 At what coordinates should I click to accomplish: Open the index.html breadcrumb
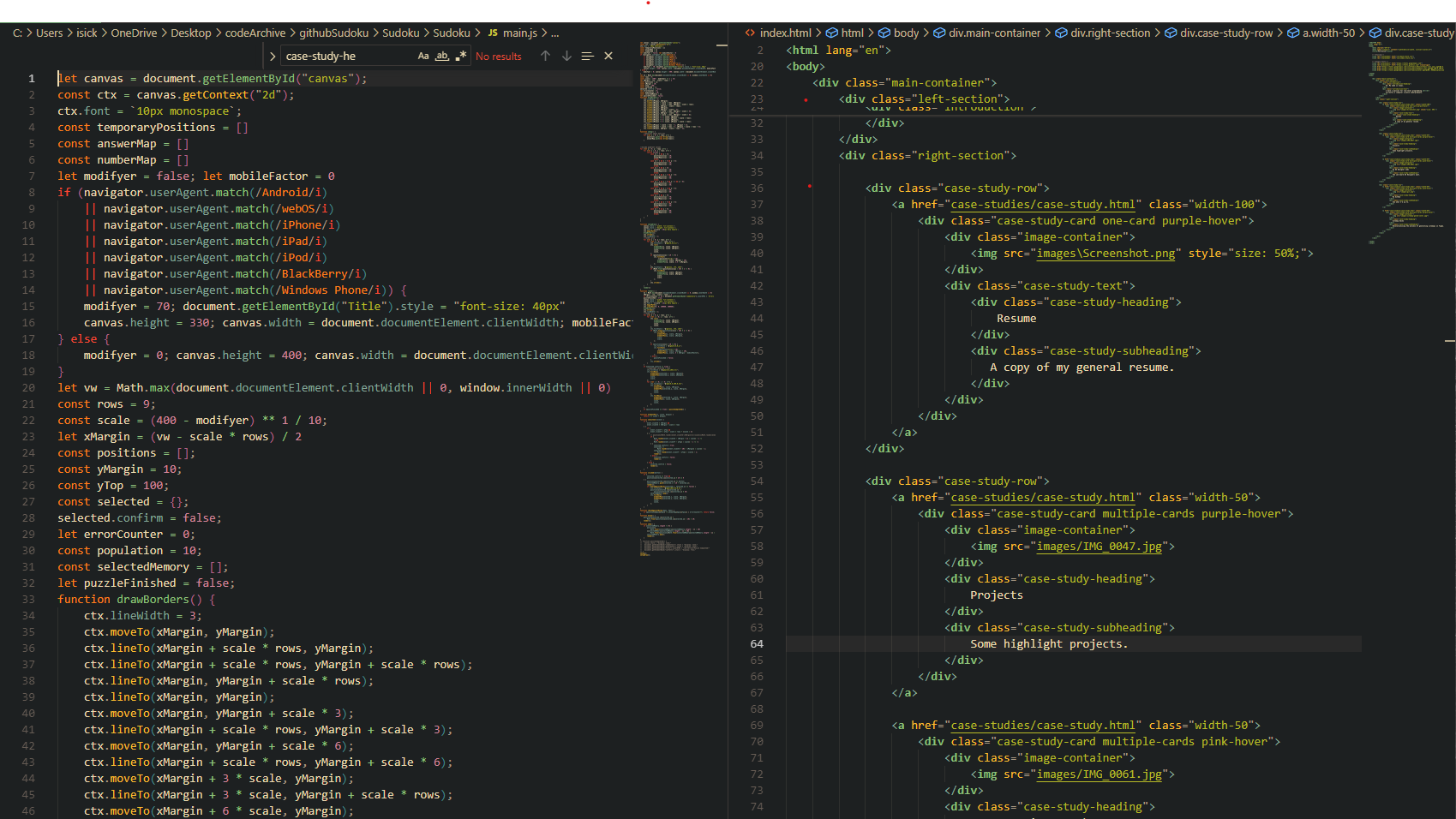click(785, 33)
